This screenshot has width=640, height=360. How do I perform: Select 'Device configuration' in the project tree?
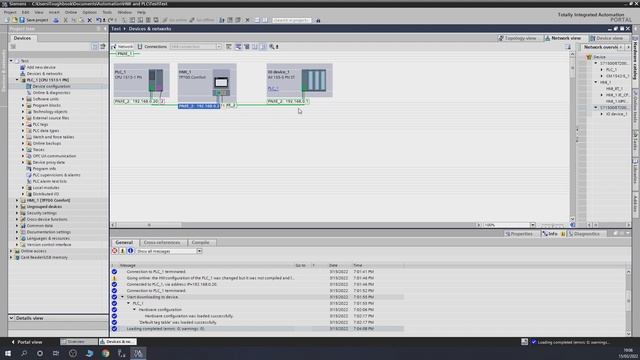[x=51, y=86]
